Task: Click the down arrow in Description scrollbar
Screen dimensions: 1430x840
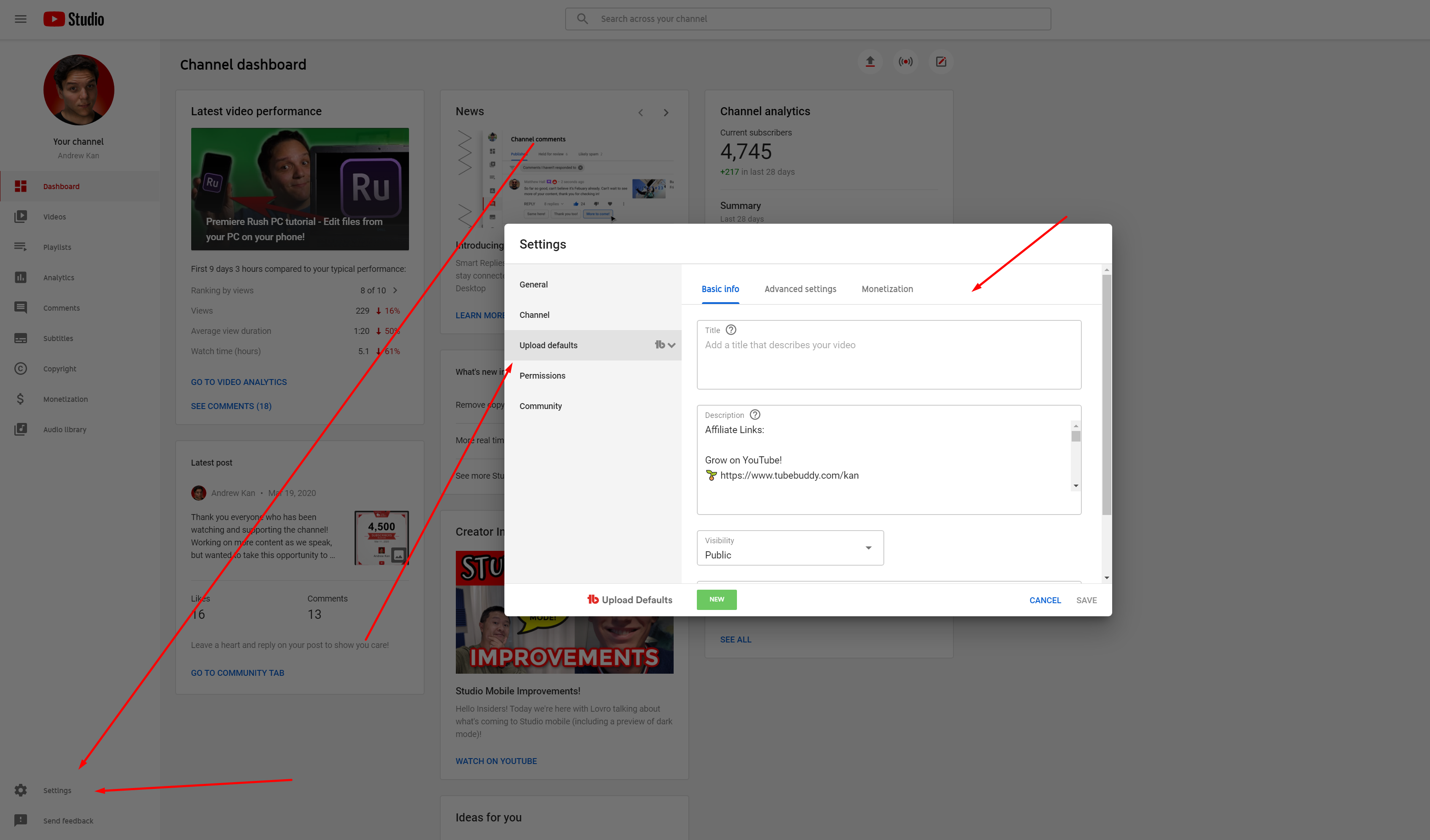Action: pos(1075,486)
